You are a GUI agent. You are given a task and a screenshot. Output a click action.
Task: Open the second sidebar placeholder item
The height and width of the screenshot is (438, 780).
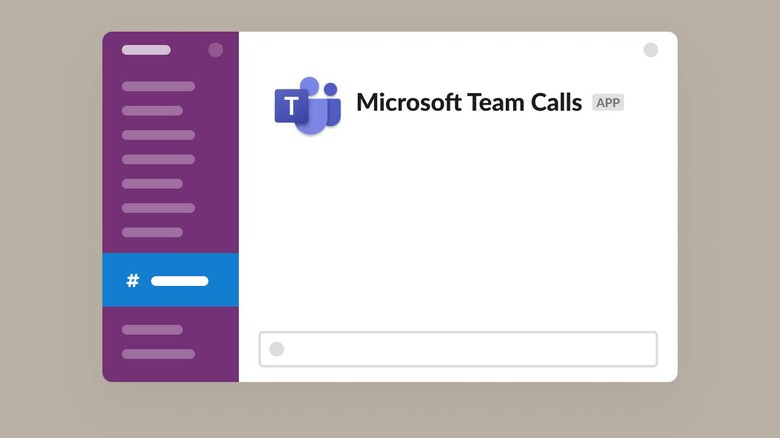(152, 110)
